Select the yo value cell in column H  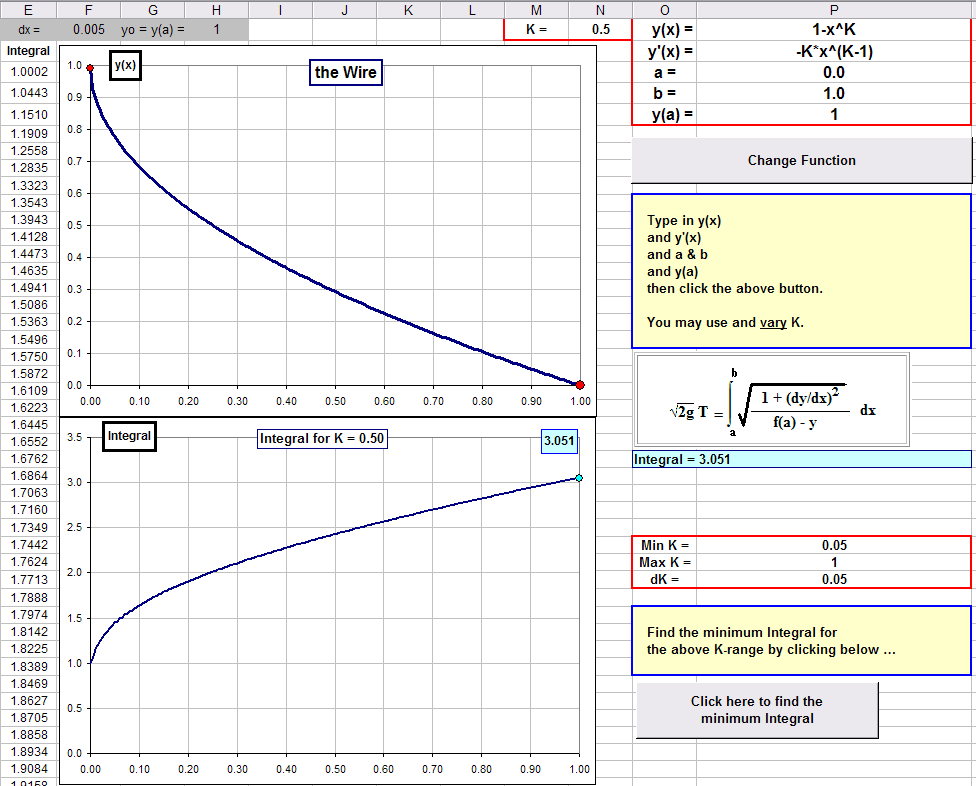[216, 29]
